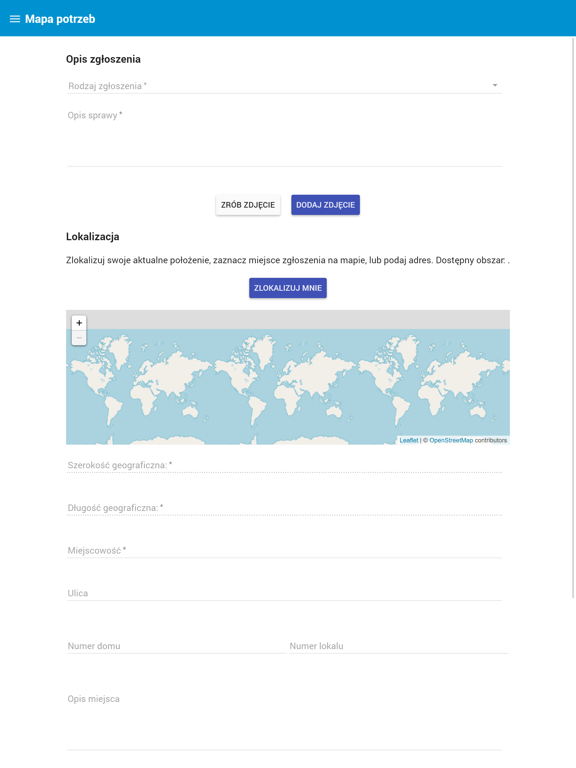Image resolution: width=576 pixels, height=768 pixels.
Task: Open the Leaflet attribution link
Action: click(x=408, y=440)
